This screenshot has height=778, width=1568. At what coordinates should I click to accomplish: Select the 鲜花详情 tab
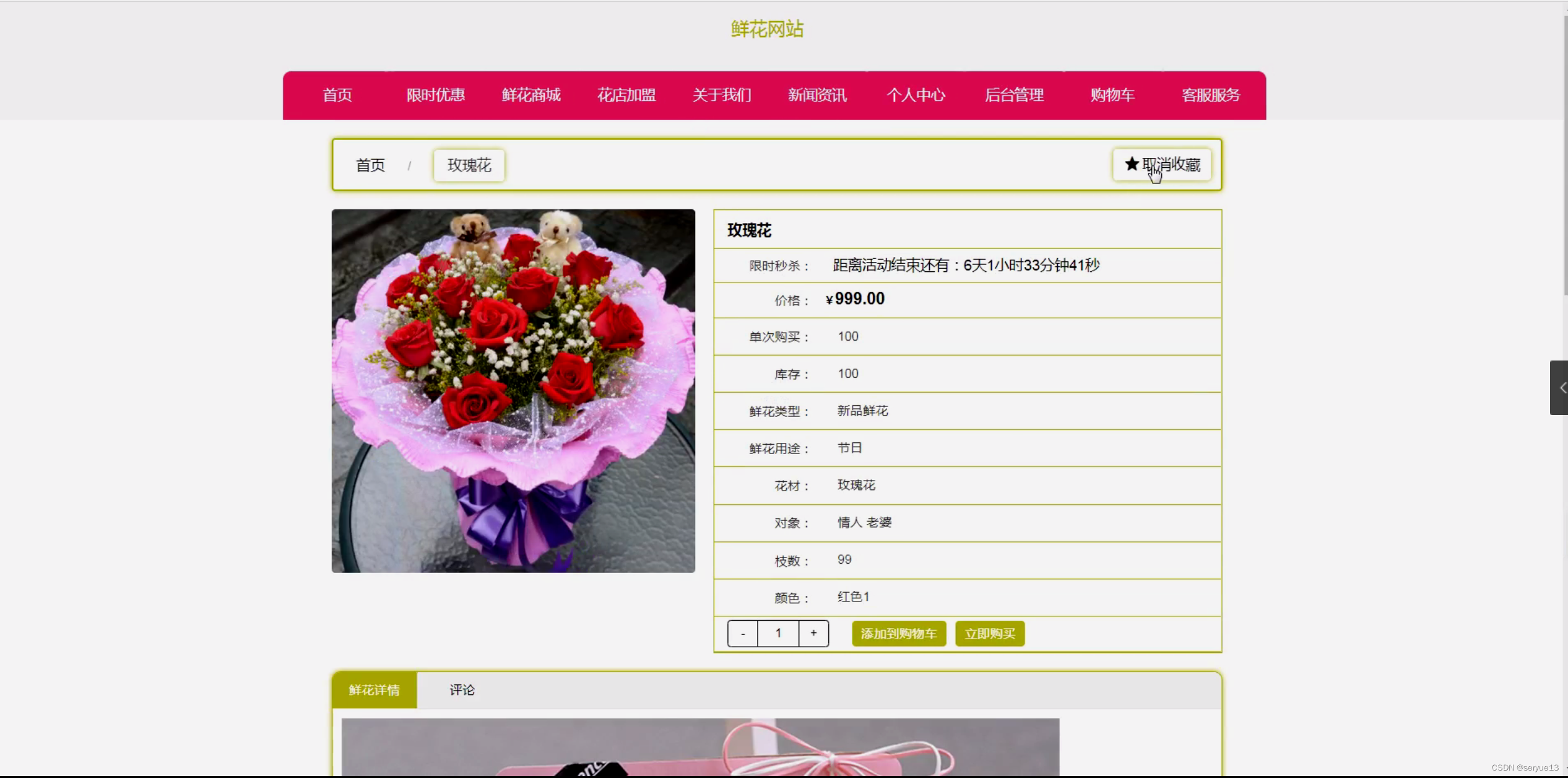tap(374, 690)
